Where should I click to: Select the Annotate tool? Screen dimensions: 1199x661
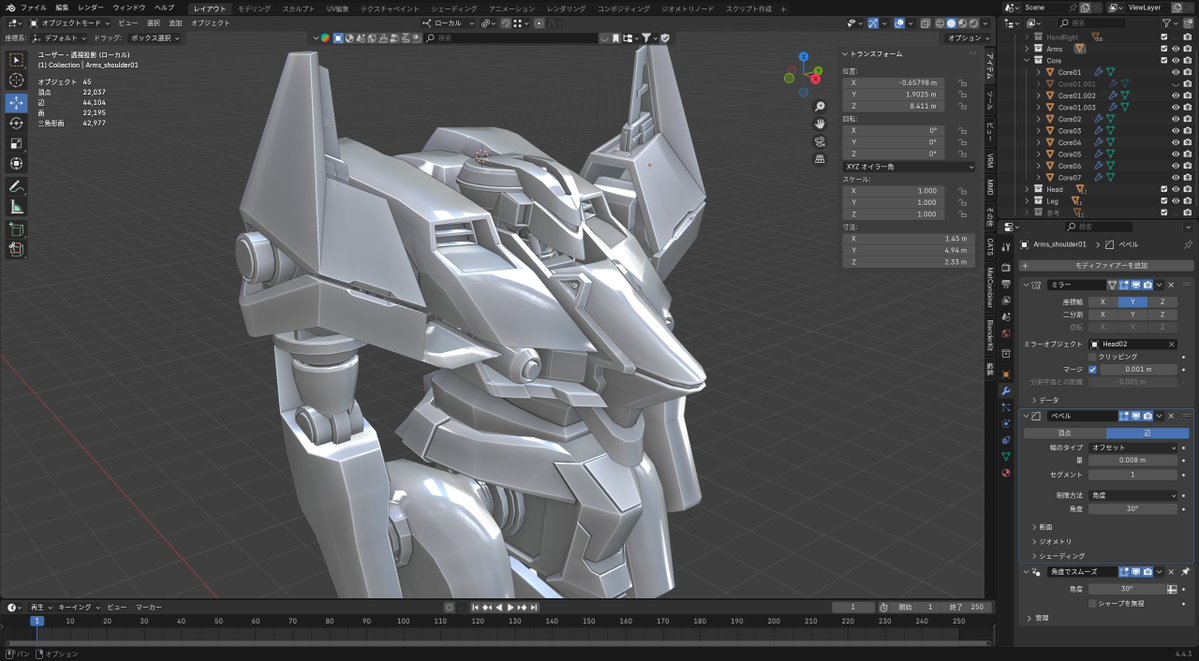pos(16,186)
